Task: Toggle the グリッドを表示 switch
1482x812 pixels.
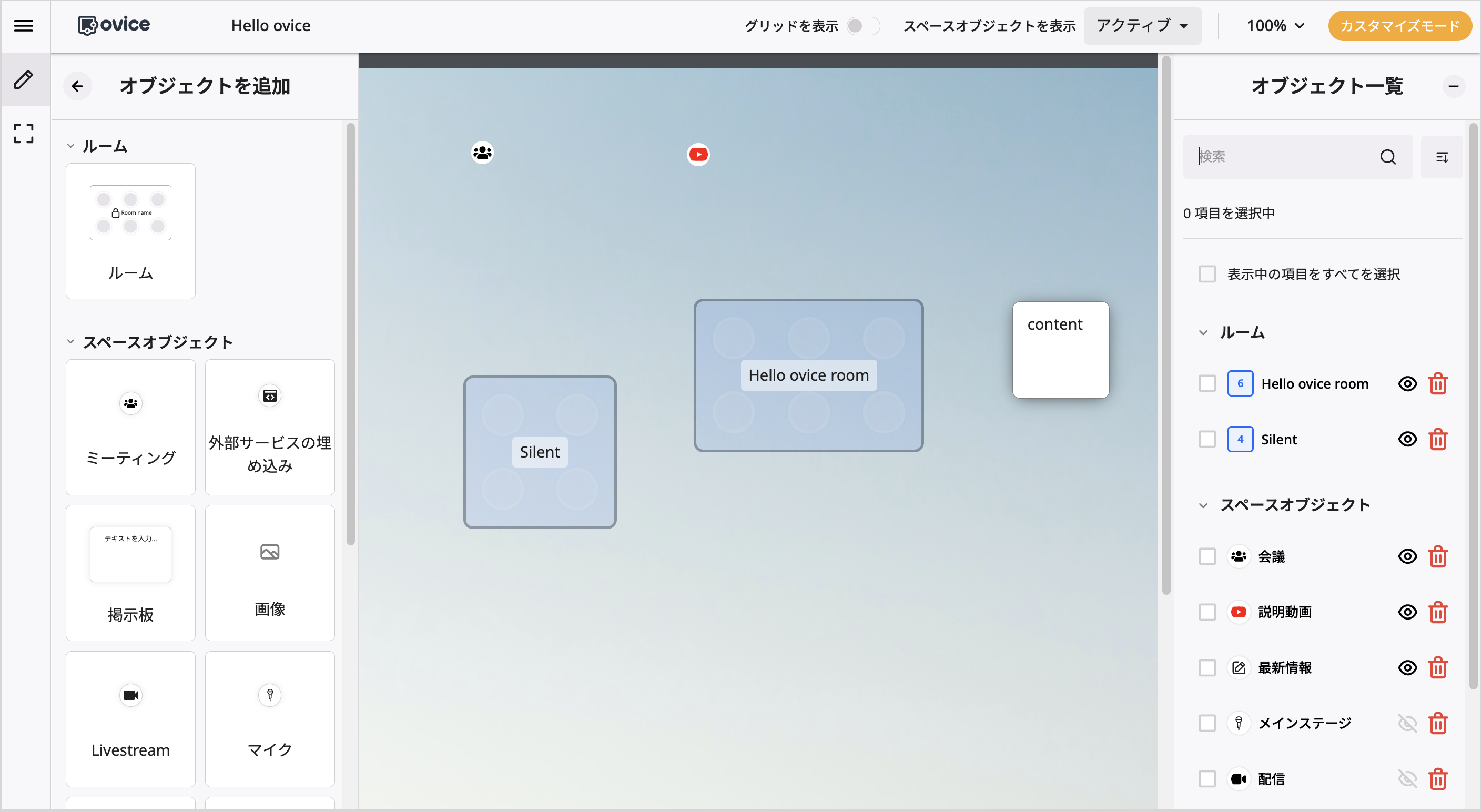Action: 863,26
